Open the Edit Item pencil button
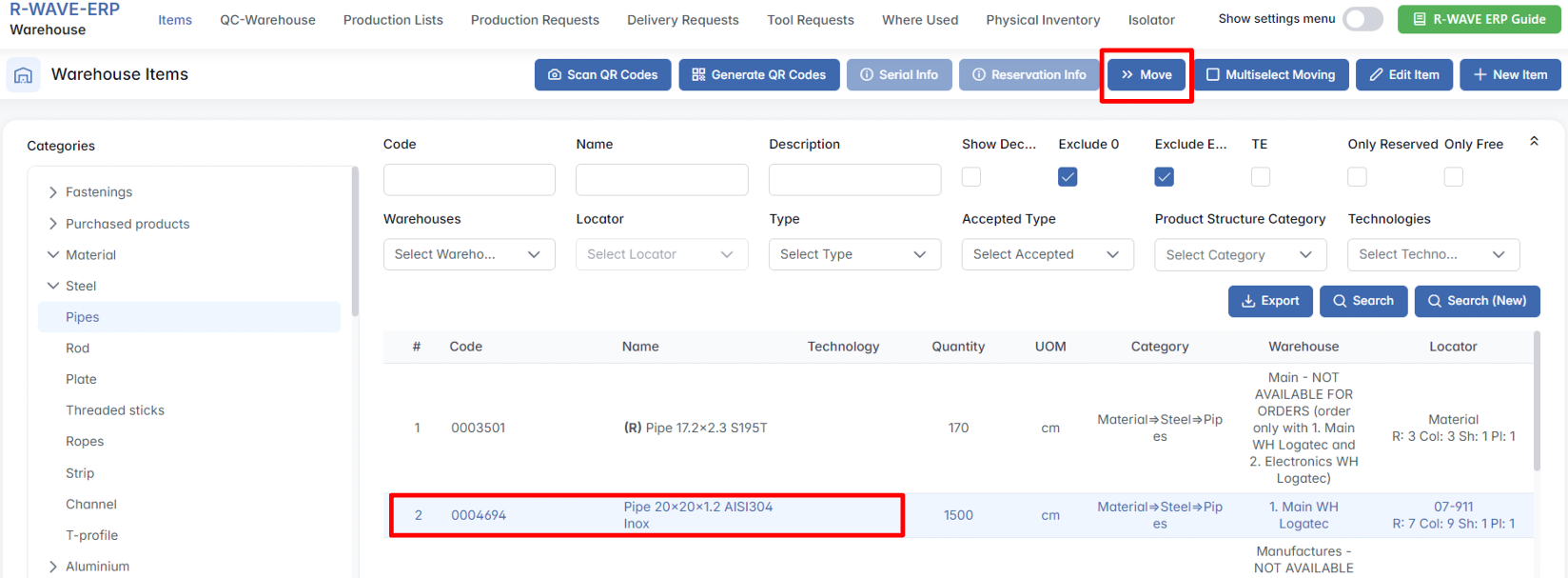The image size is (1568, 578). (x=1403, y=75)
